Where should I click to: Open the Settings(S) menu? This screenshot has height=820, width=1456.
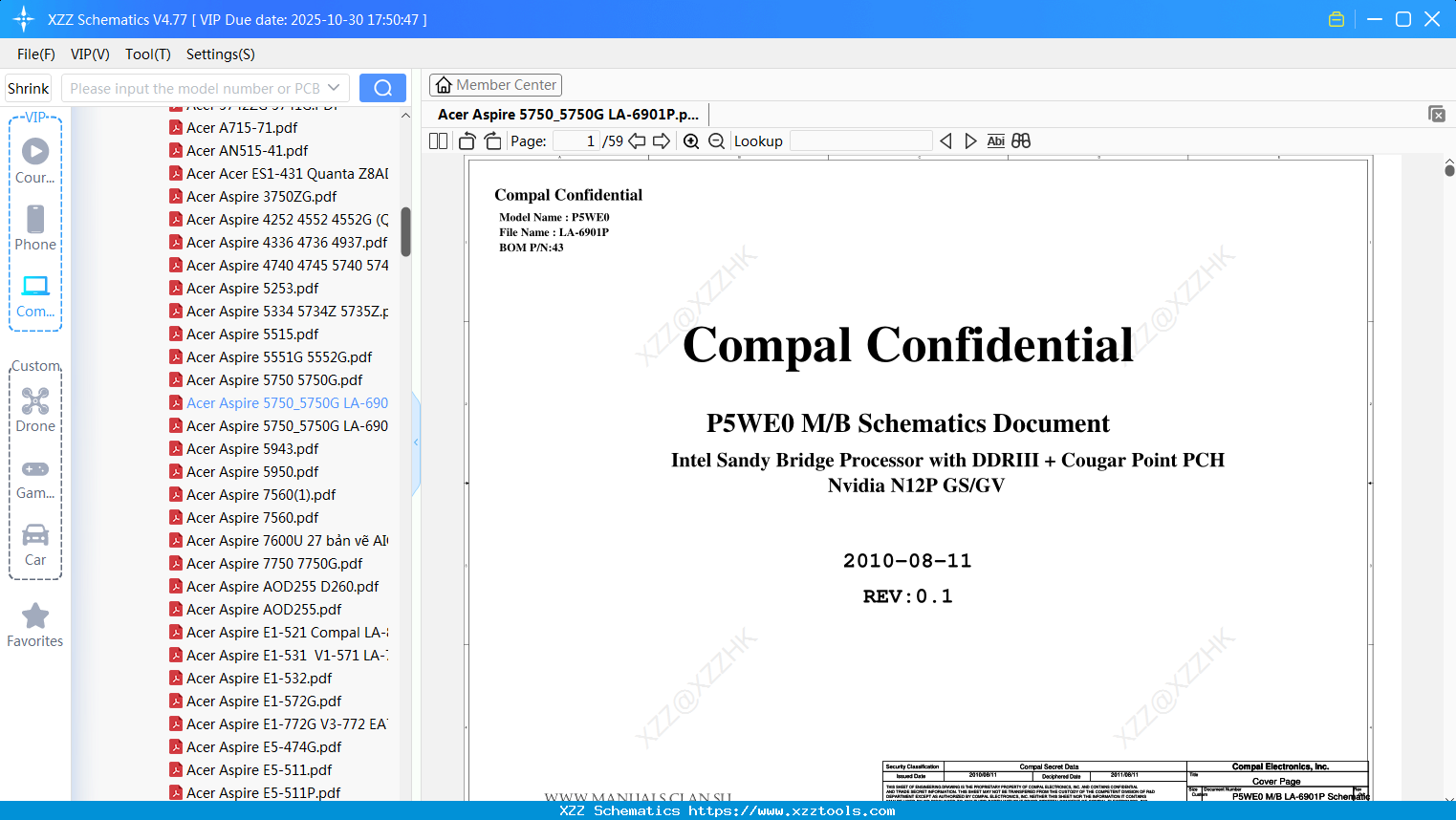(221, 54)
